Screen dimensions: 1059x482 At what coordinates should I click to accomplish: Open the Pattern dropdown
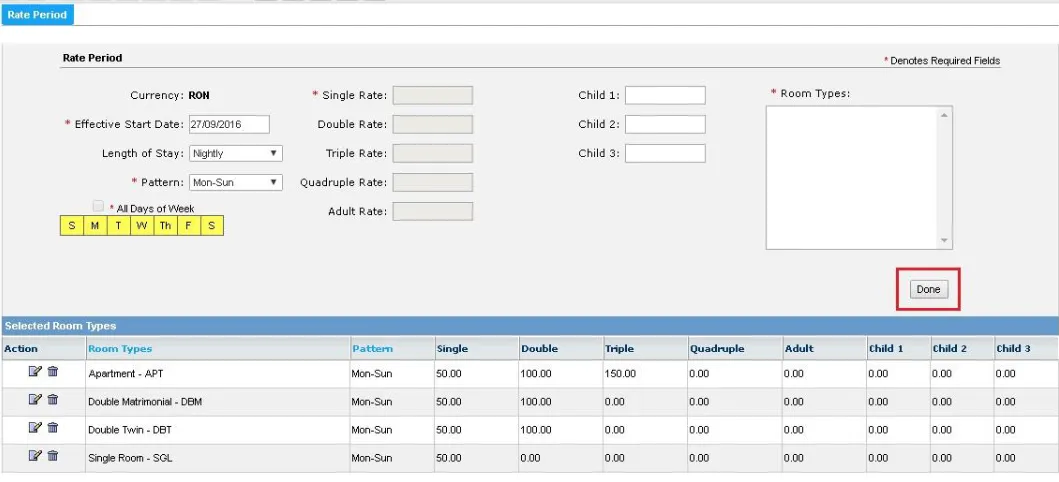tap(236, 182)
